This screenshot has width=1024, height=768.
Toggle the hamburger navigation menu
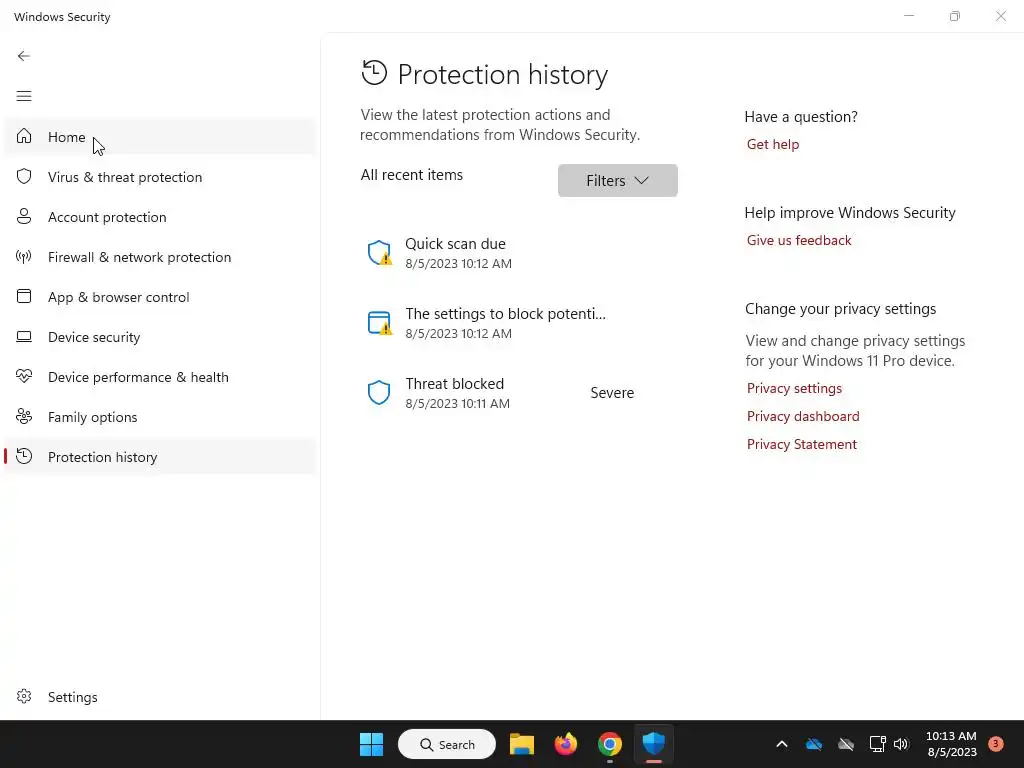pos(24,96)
